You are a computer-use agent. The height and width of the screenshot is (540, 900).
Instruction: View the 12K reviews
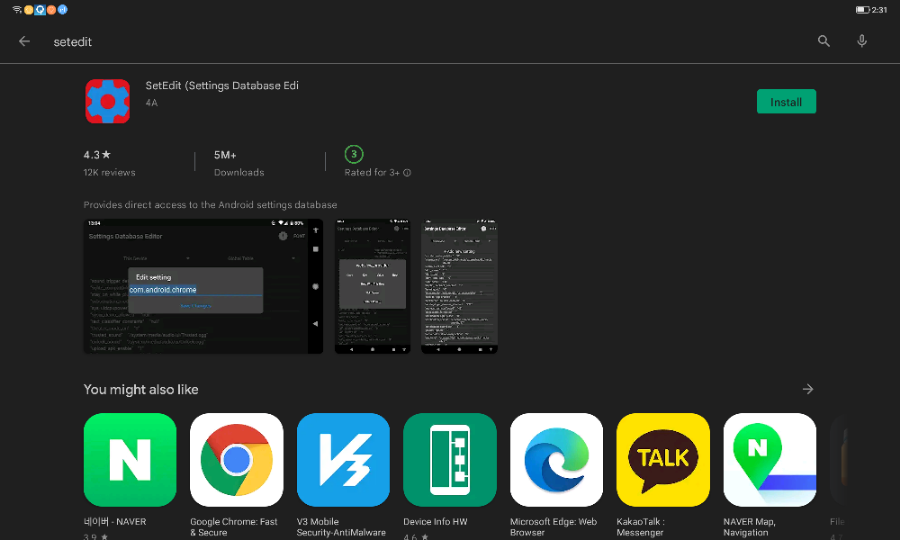[x=109, y=173]
